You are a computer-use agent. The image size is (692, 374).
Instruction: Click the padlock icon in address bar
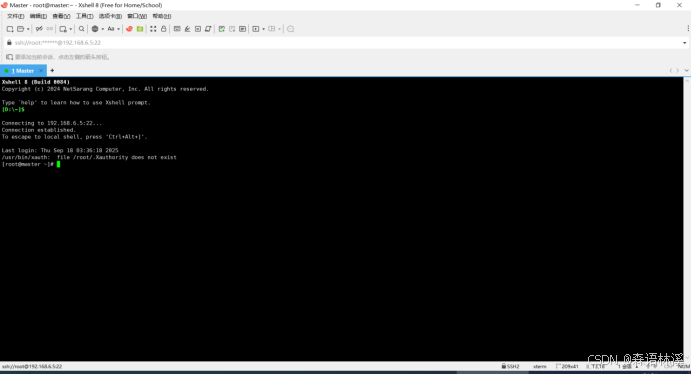coord(9,42)
